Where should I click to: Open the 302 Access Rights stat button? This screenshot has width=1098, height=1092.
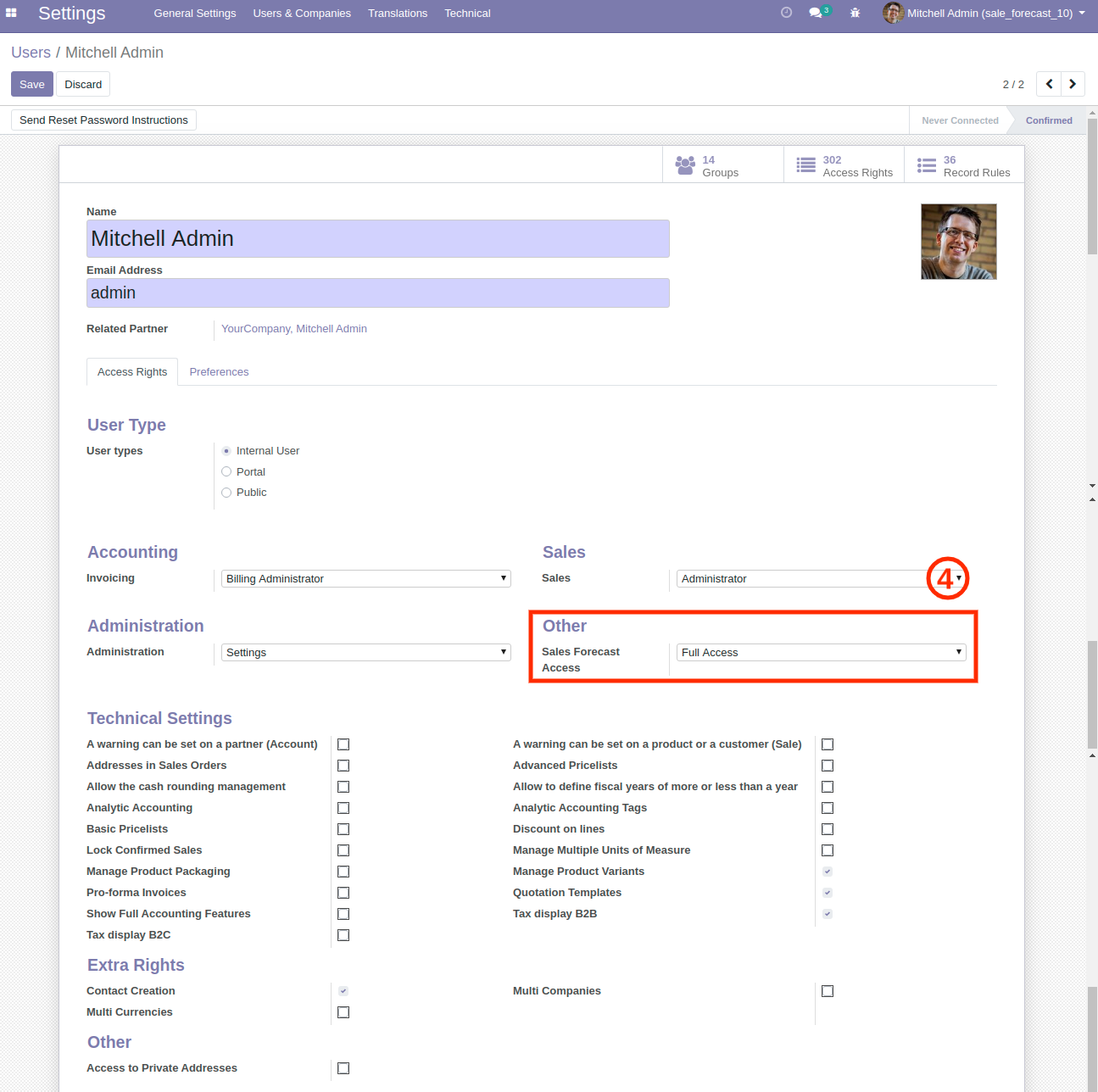(844, 166)
